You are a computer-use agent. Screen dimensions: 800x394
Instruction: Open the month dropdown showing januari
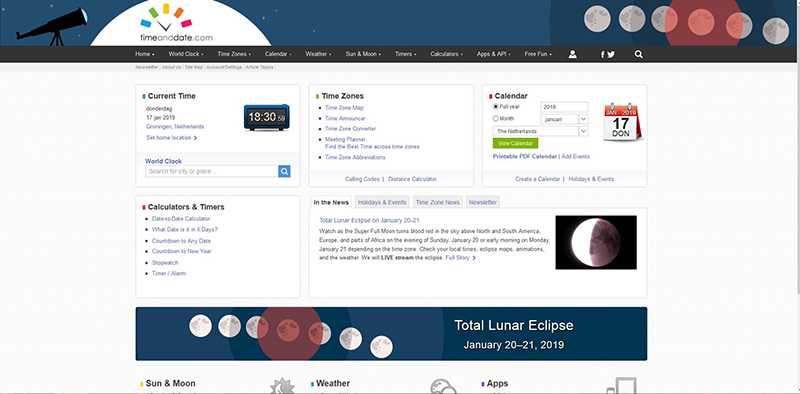point(564,119)
